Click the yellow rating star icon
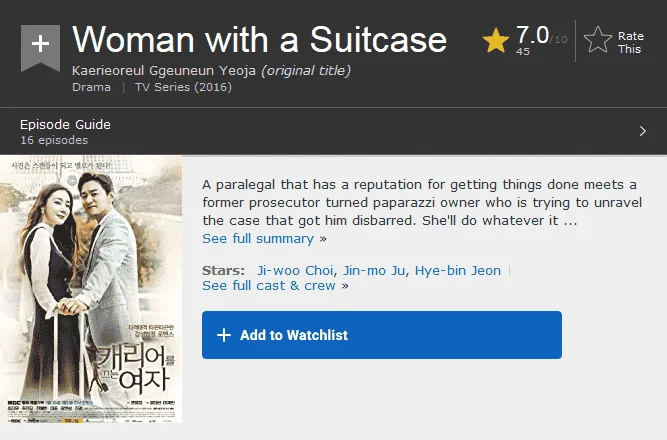This screenshot has width=667, height=440. [496, 41]
